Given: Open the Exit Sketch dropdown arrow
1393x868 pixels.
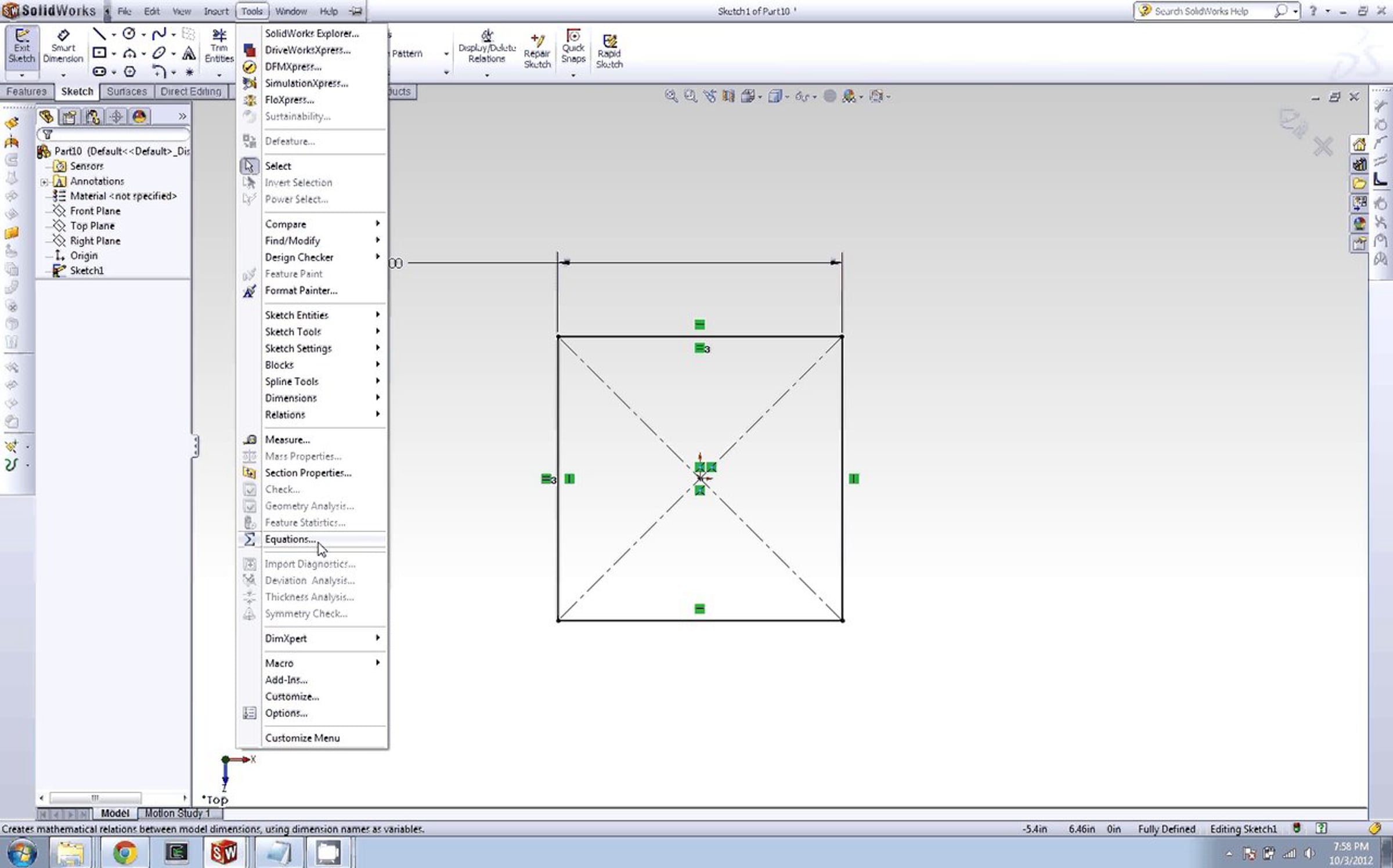Looking at the screenshot, I should click(22, 75).
